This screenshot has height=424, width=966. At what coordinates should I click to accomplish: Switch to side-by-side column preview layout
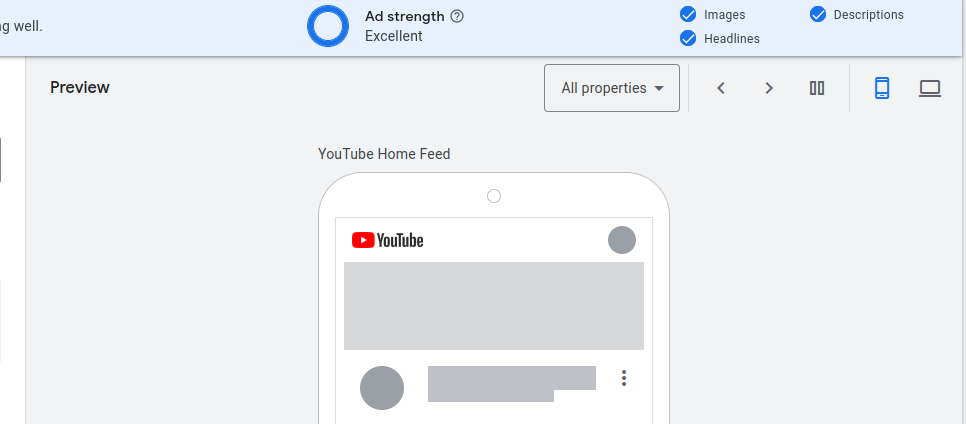coord(817,88)
